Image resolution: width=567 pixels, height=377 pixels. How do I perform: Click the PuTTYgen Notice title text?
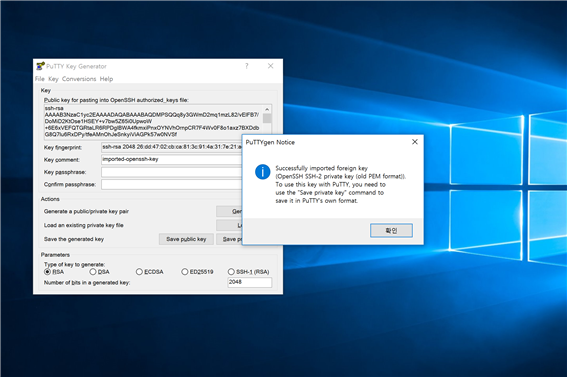click(x=270, y=142)
